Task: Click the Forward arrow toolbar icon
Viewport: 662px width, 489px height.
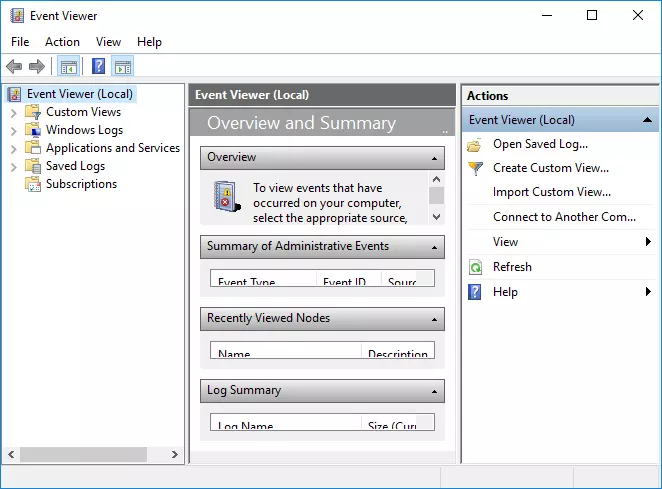Action: click(37, 67)
